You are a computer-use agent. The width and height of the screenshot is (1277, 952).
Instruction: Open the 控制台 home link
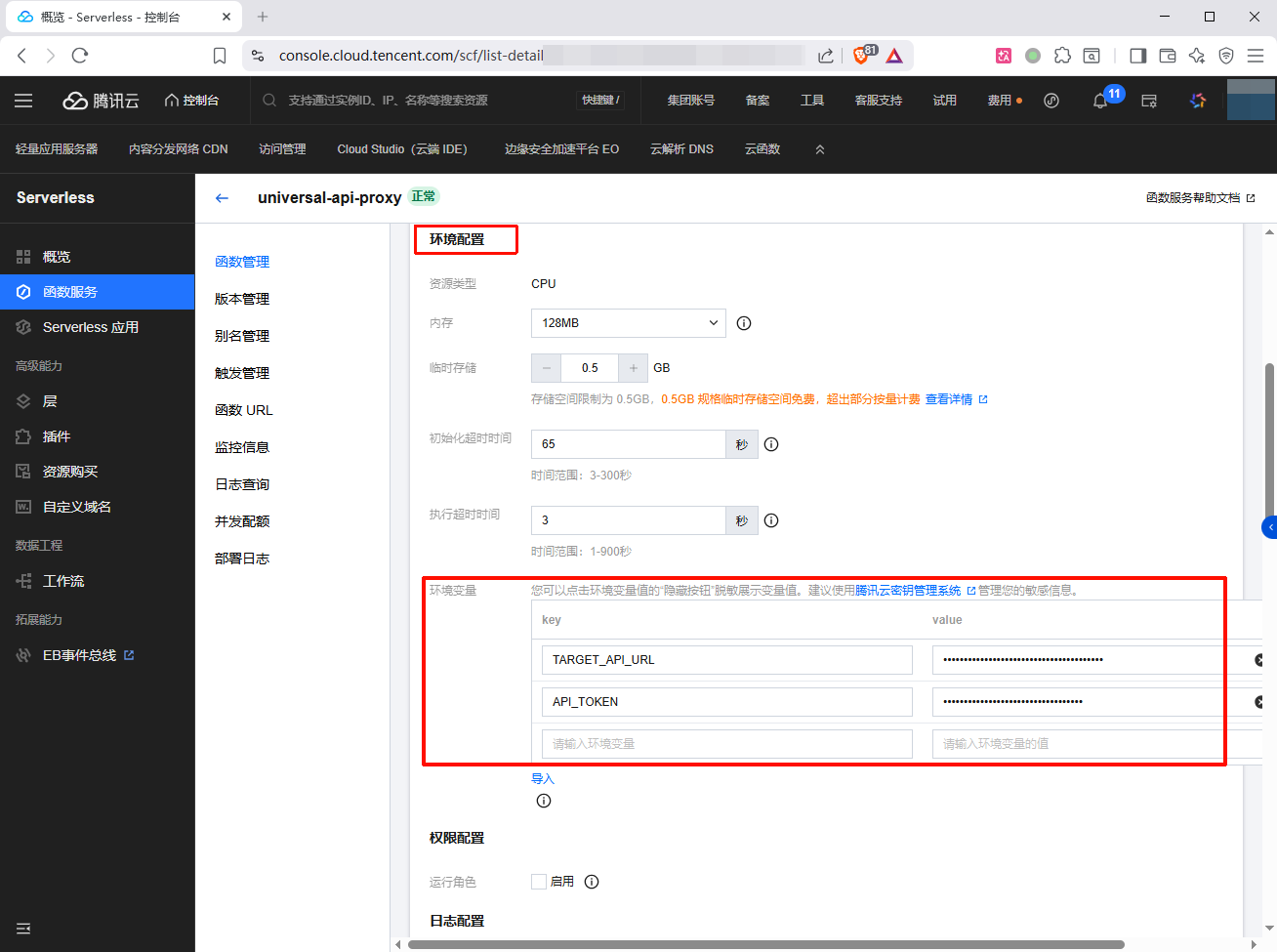click(x=191, y=101)
